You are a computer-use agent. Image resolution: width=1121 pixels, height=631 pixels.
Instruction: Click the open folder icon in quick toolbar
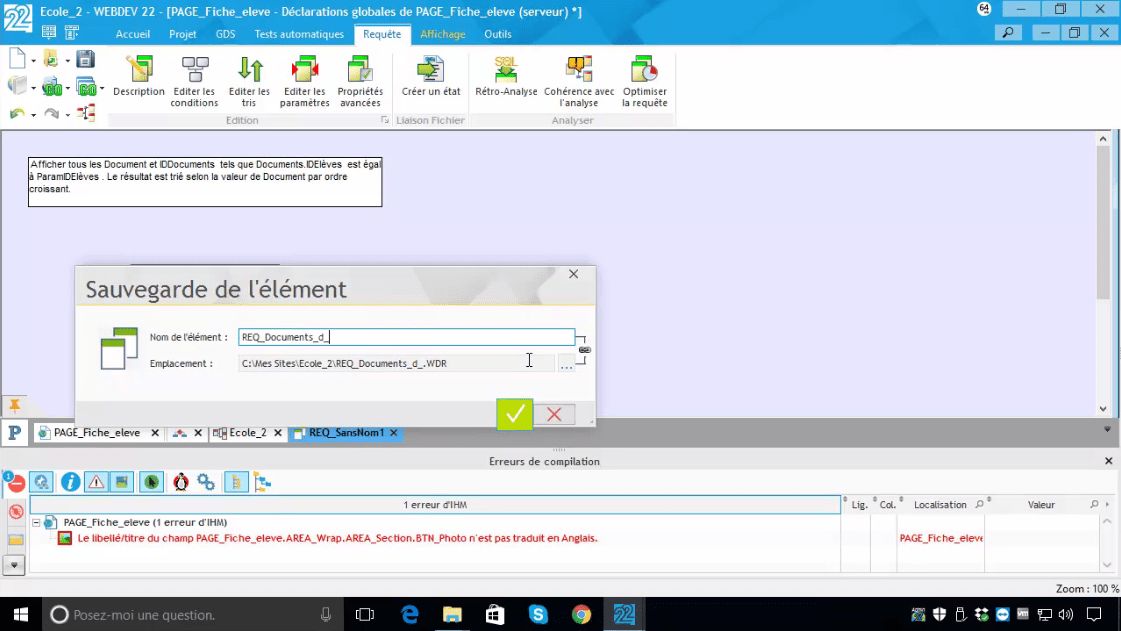[51, 59]
